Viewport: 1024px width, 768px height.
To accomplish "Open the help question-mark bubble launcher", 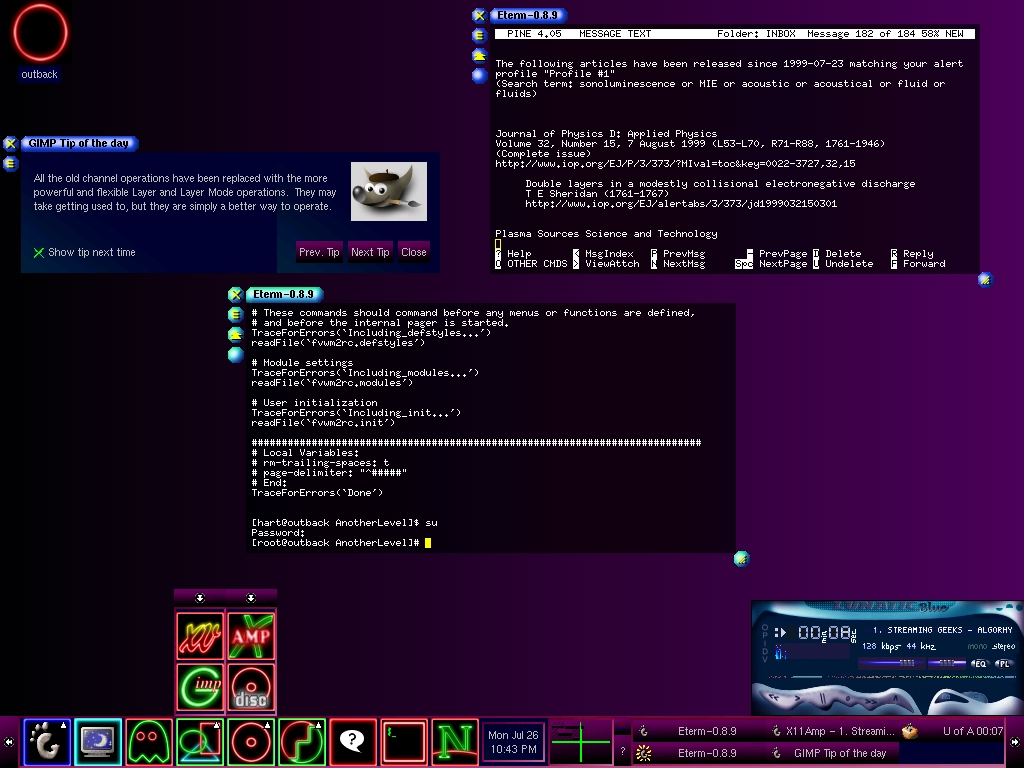I will pos(353,742).
